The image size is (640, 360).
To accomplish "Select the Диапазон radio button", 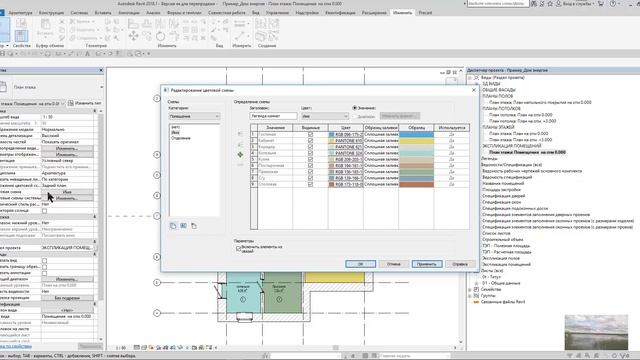I will (355, 116).
